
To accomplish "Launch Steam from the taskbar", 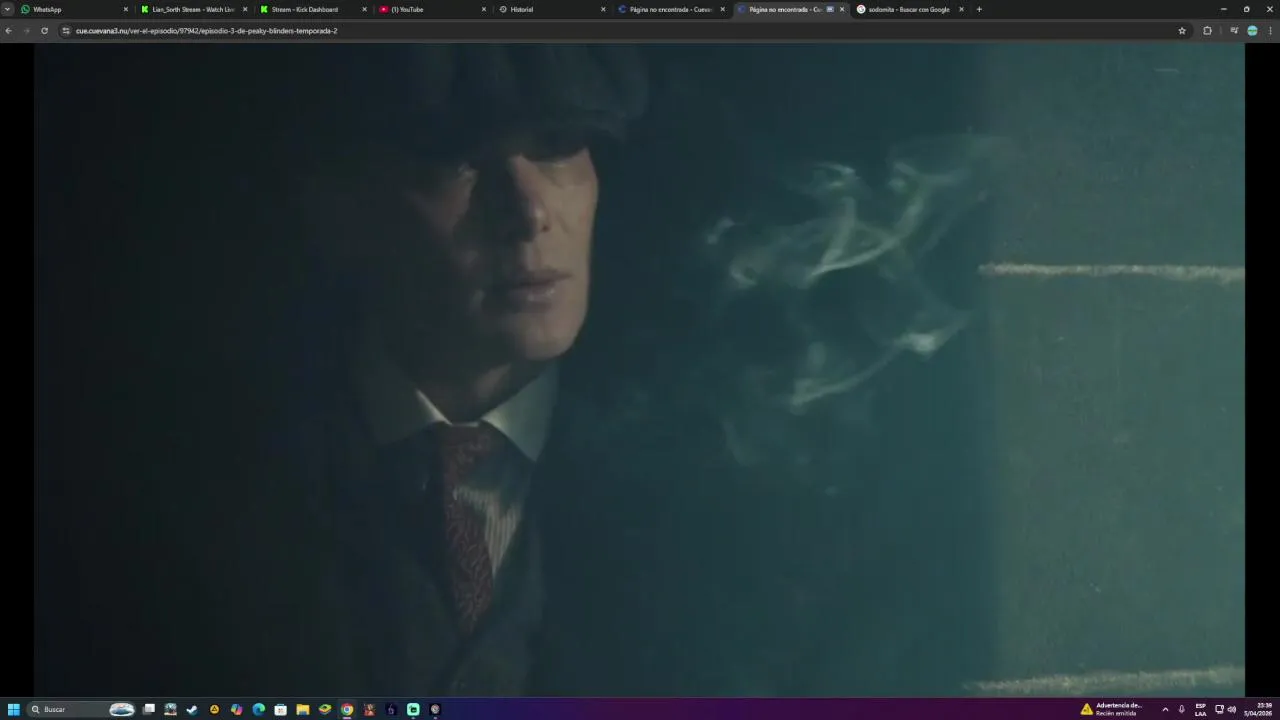I will (192, 709).
